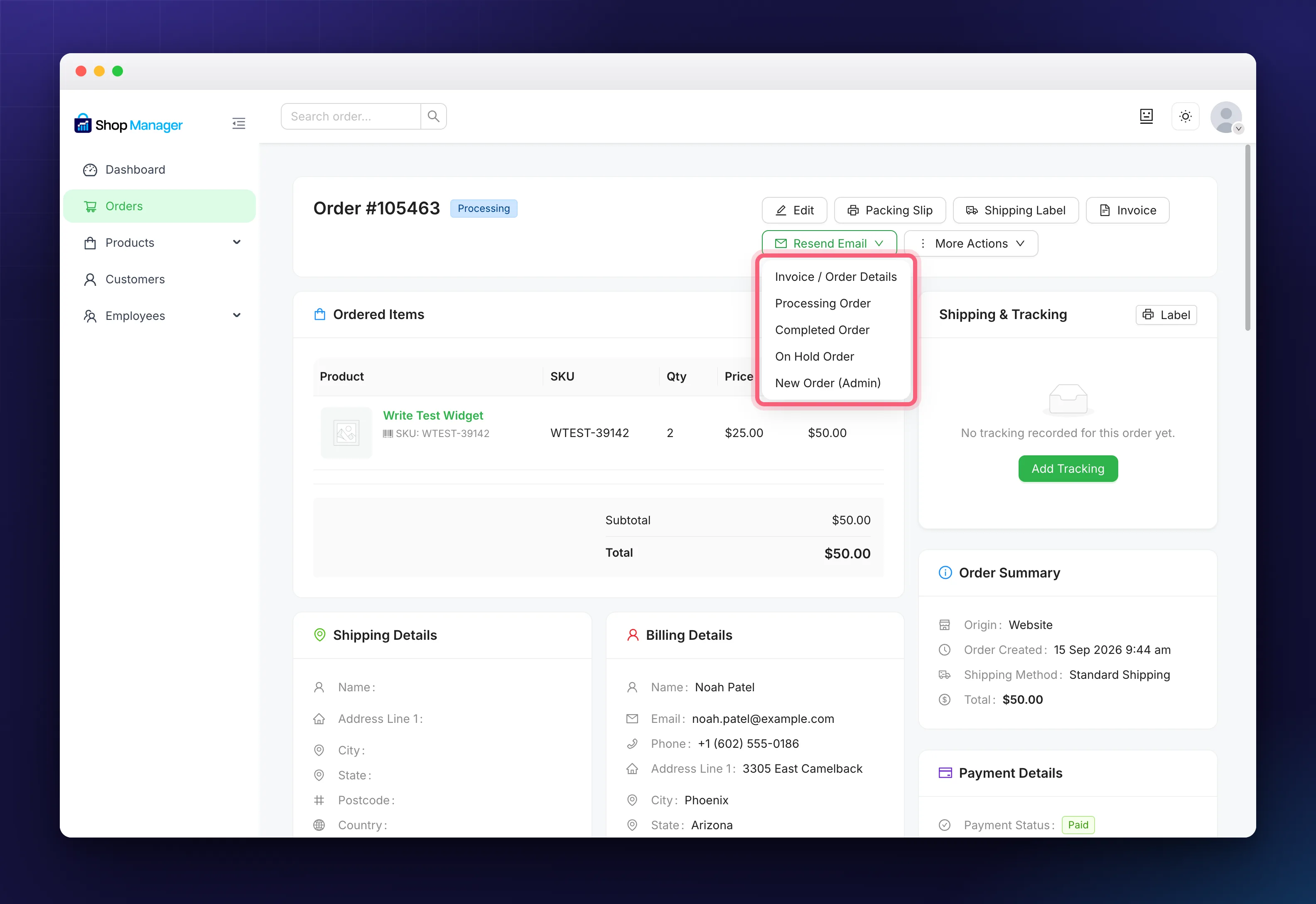This screenshot has width=1316, height=904.
Task: Expand the Products submenu chevron
Action: click(237, 243)
